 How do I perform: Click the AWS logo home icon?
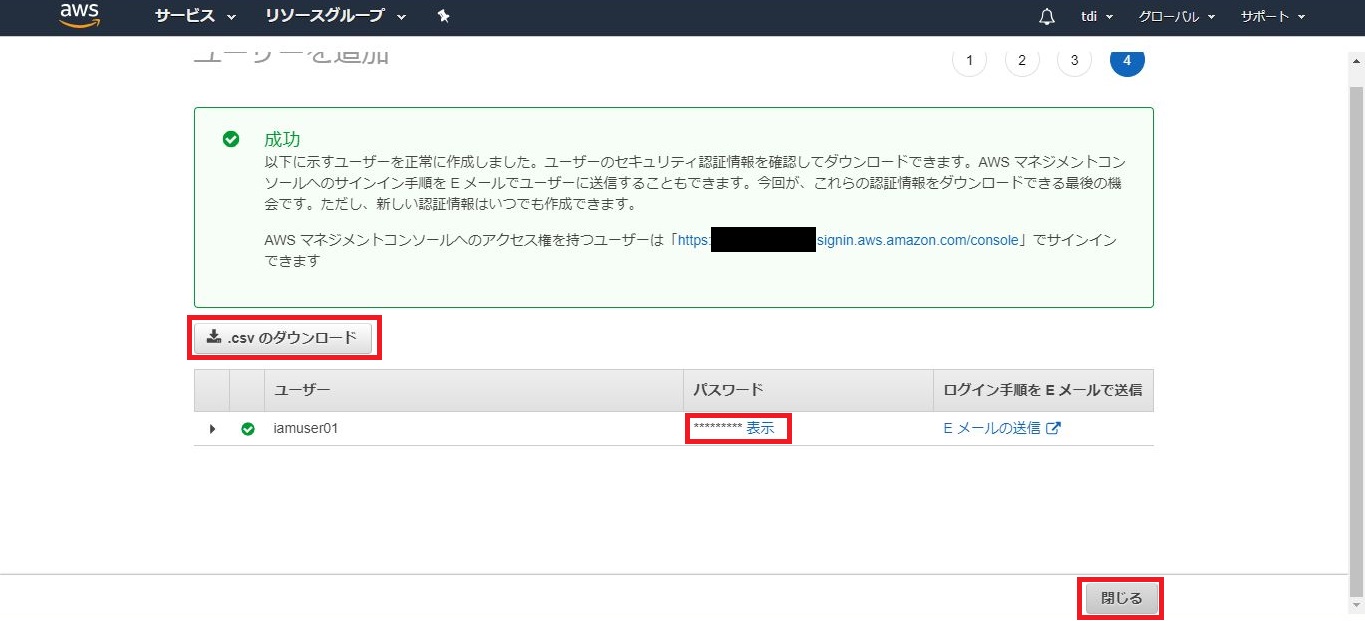[x=79, y=15]
